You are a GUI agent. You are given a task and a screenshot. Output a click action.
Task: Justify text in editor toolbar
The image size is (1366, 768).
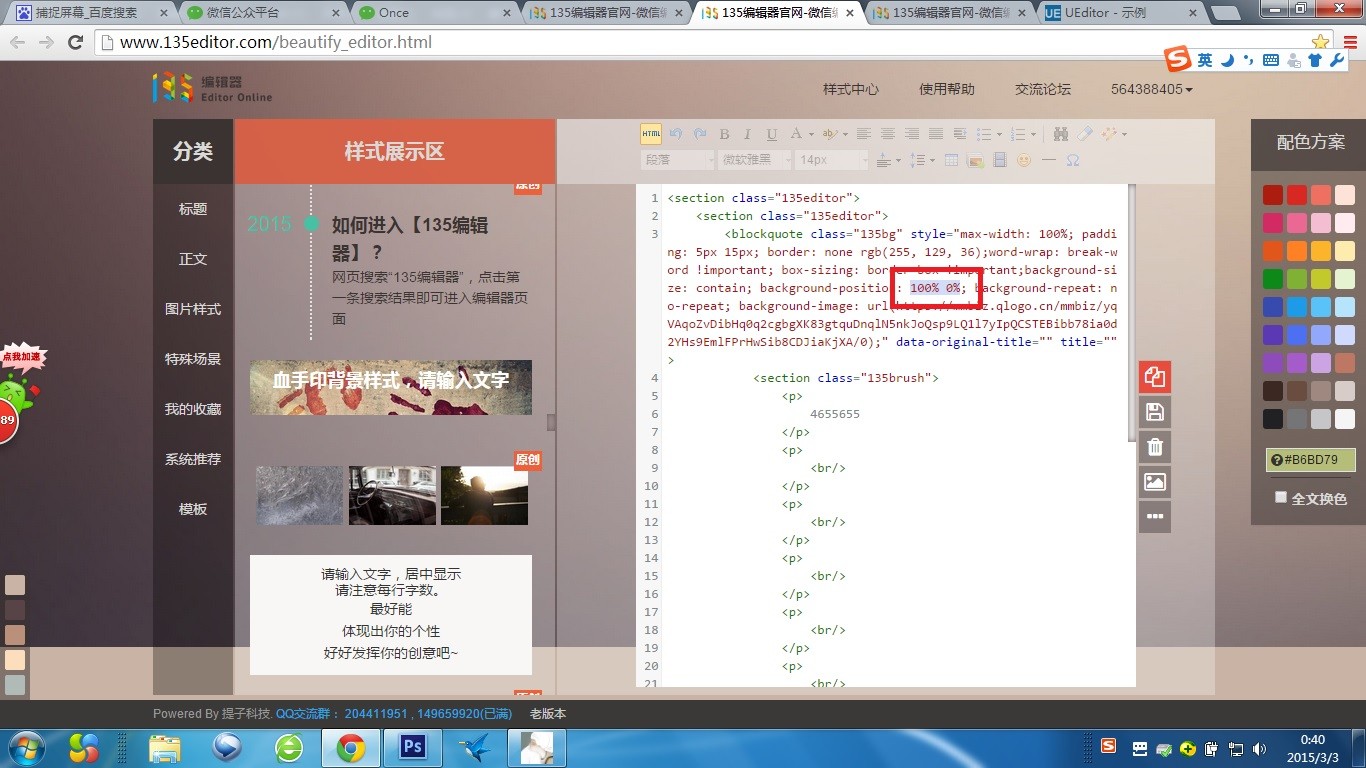pos(936,134)
